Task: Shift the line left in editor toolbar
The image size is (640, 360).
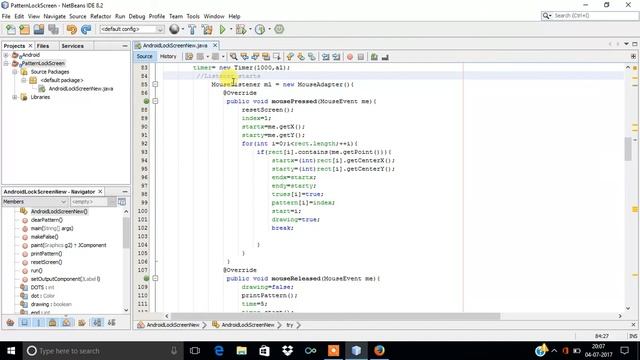Action: coord(325,57)
